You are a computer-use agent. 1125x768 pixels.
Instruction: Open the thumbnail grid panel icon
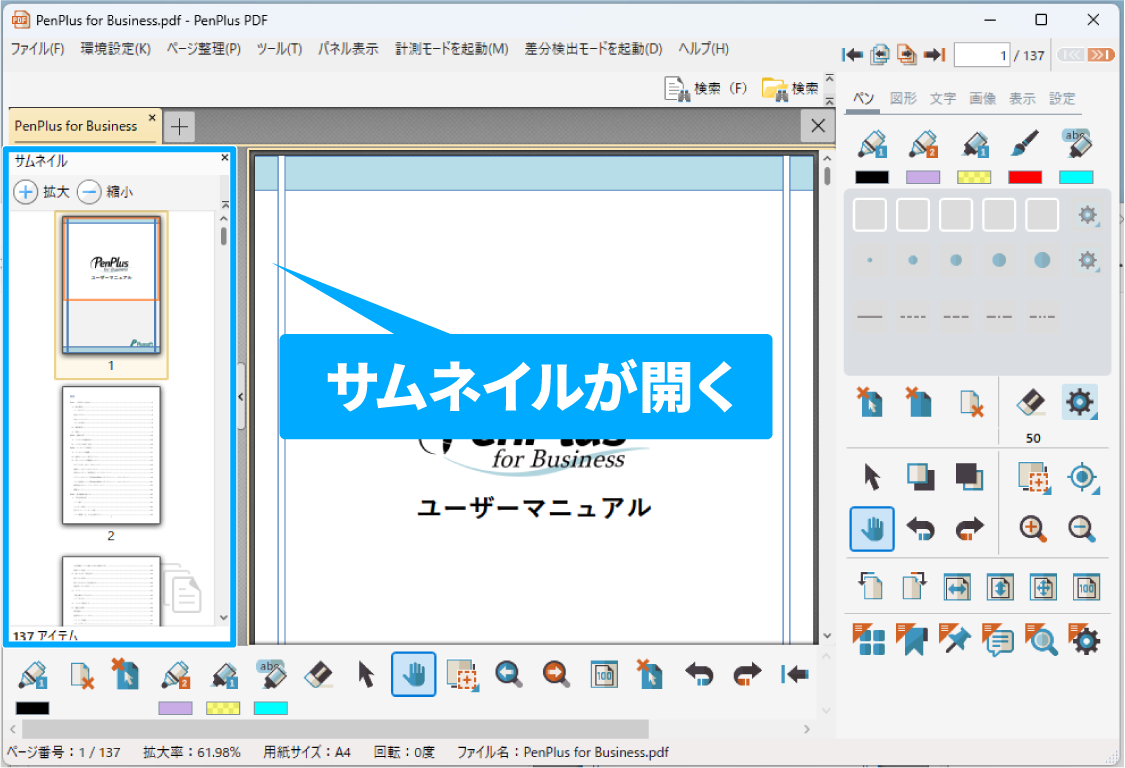coord(869,639)
